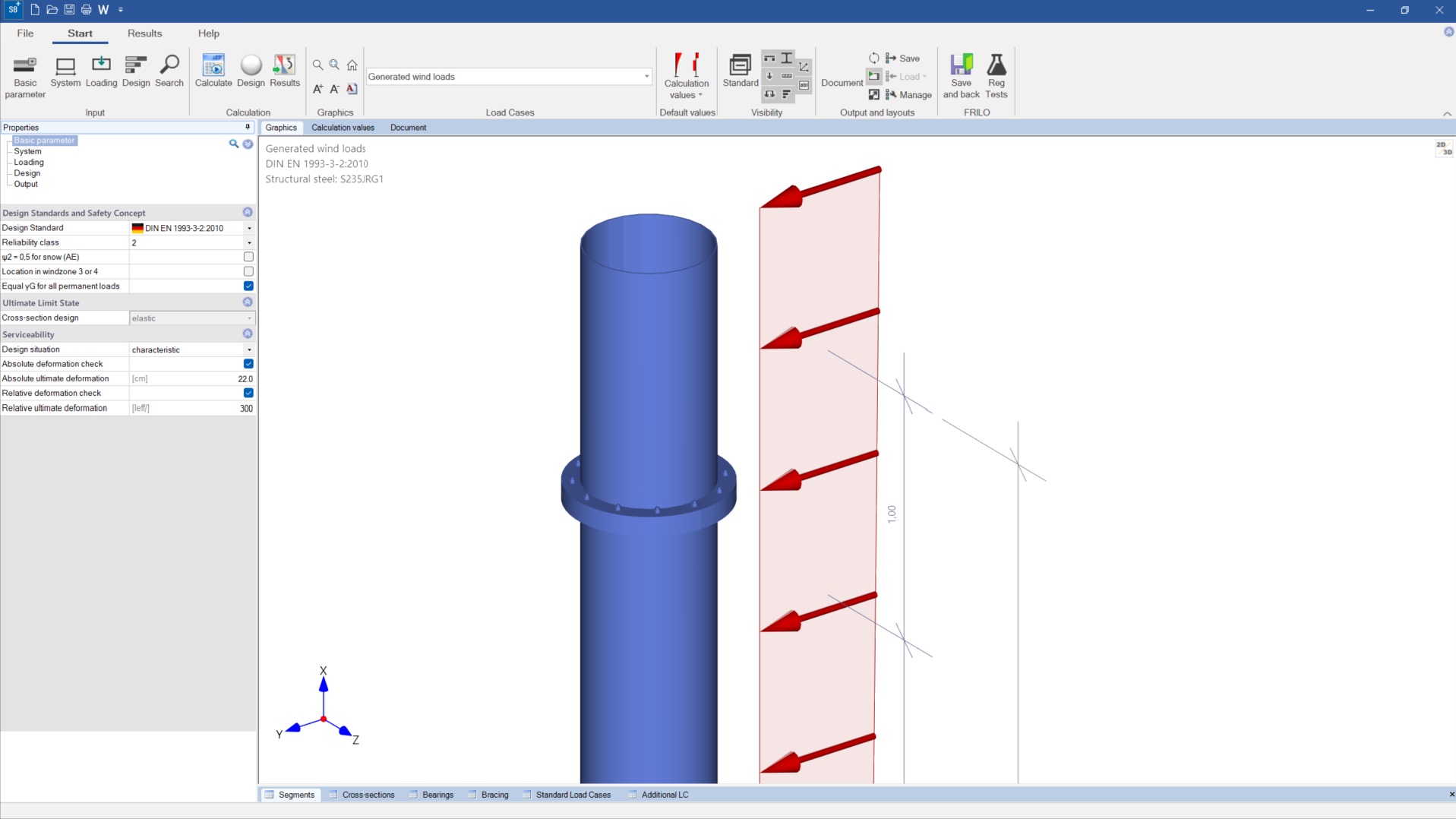Click the red A text document icon
1456x819 pixels.
coord(352,89)
